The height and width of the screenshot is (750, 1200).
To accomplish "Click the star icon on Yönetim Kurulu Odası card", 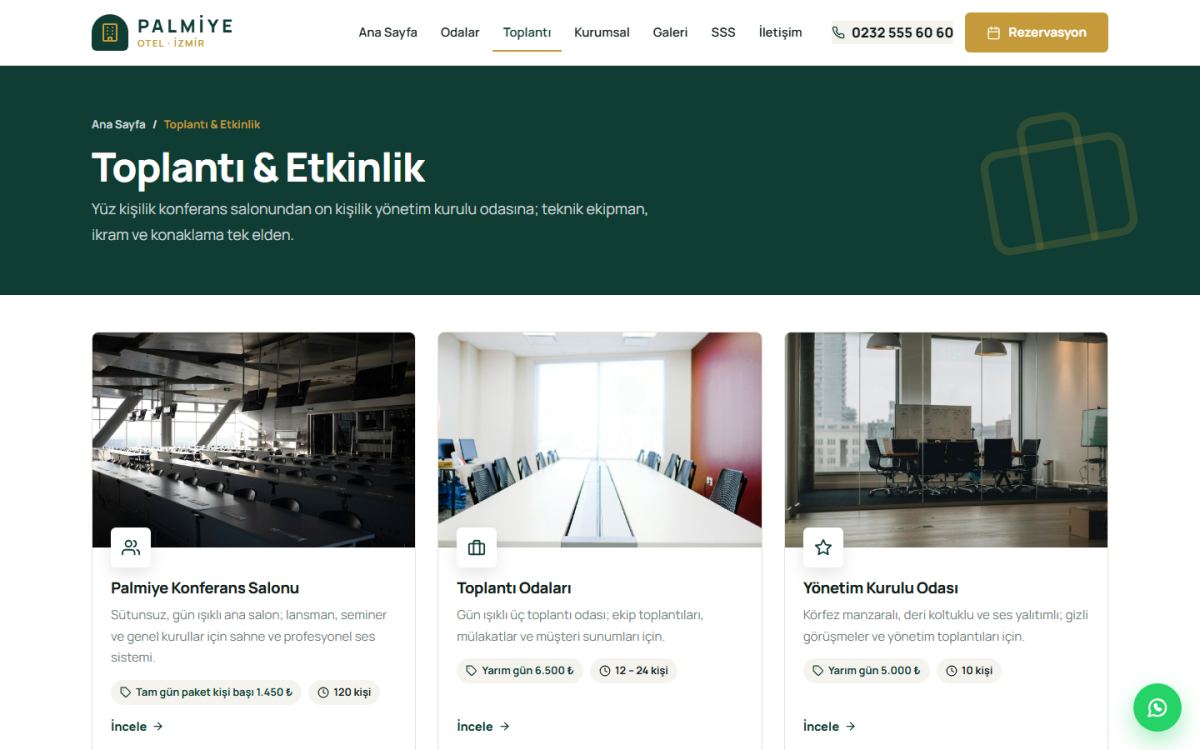I will [x=823, y=547].
